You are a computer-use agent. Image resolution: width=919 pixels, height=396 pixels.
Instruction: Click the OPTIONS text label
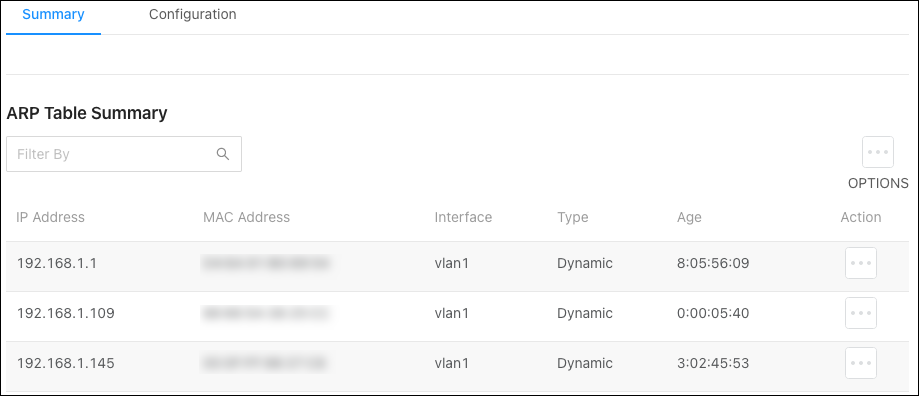point(878,183)
